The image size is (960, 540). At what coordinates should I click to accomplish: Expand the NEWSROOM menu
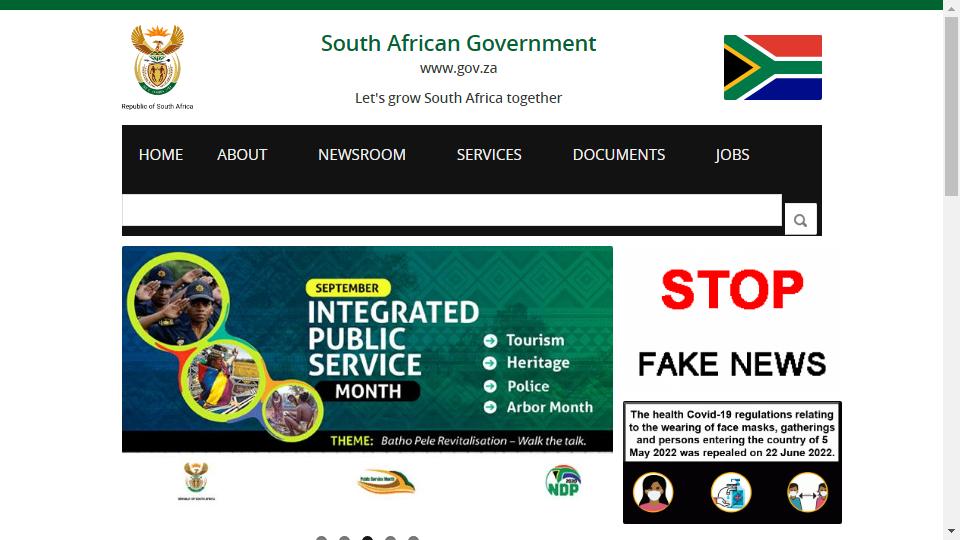click(x=362, y=155)
